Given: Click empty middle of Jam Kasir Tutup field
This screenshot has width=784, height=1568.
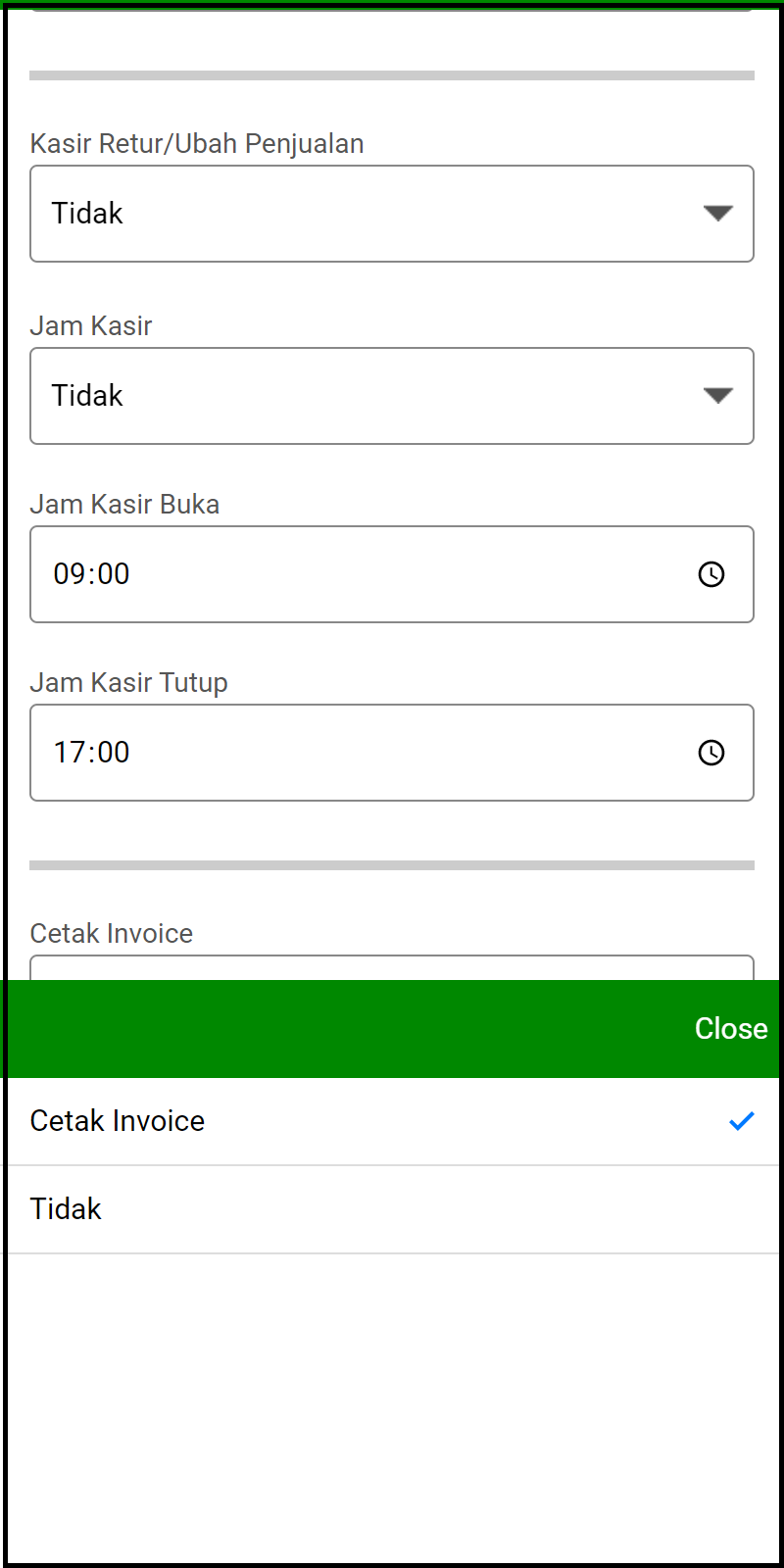Looking at the screenshot, I should coord(392,753).
